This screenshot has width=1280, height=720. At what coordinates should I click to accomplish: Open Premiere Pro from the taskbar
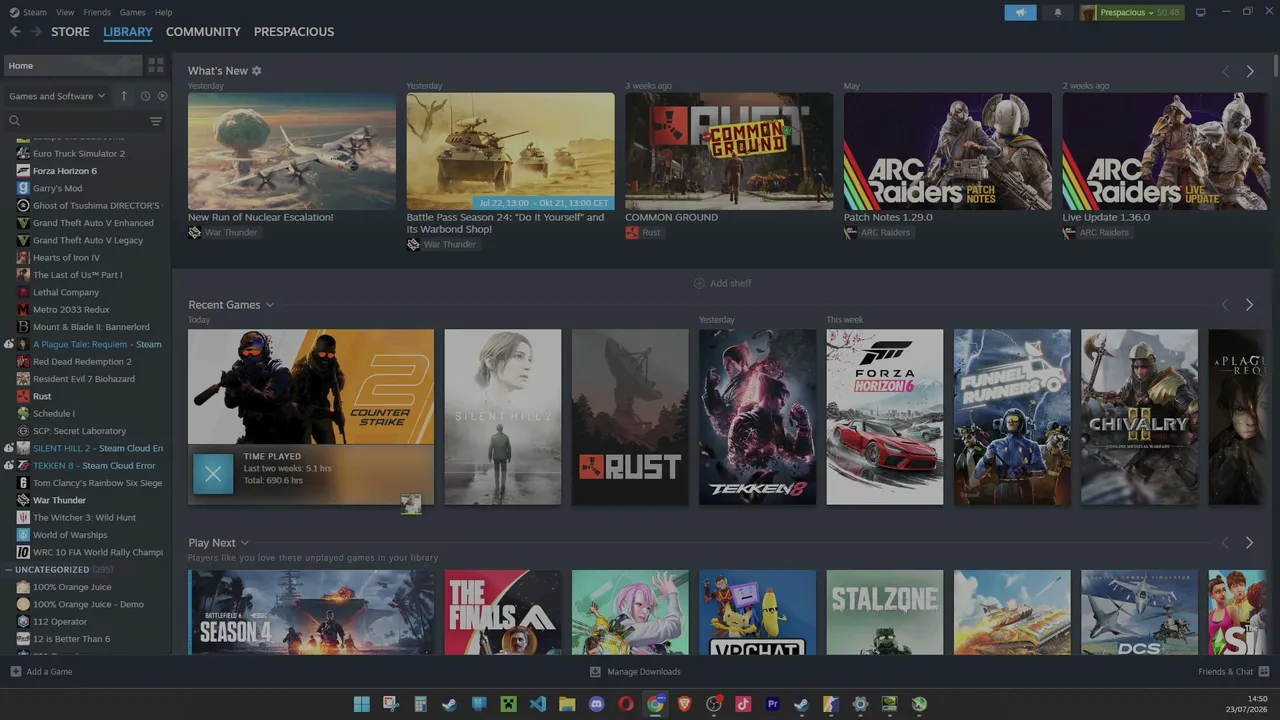(772, 704)
